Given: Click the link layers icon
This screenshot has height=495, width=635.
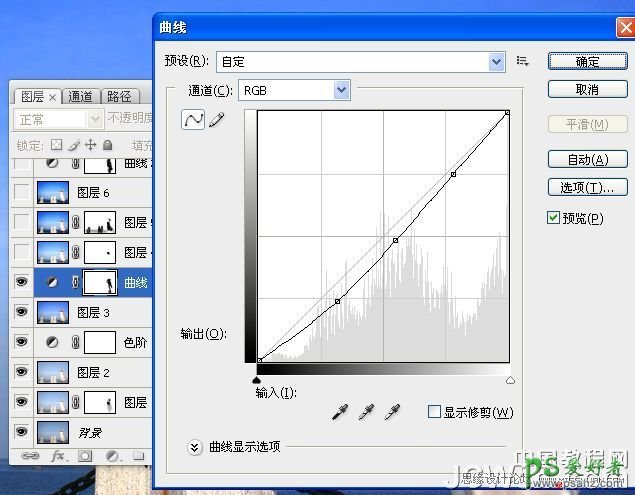Looking at the screenshot, I should 30,456.
